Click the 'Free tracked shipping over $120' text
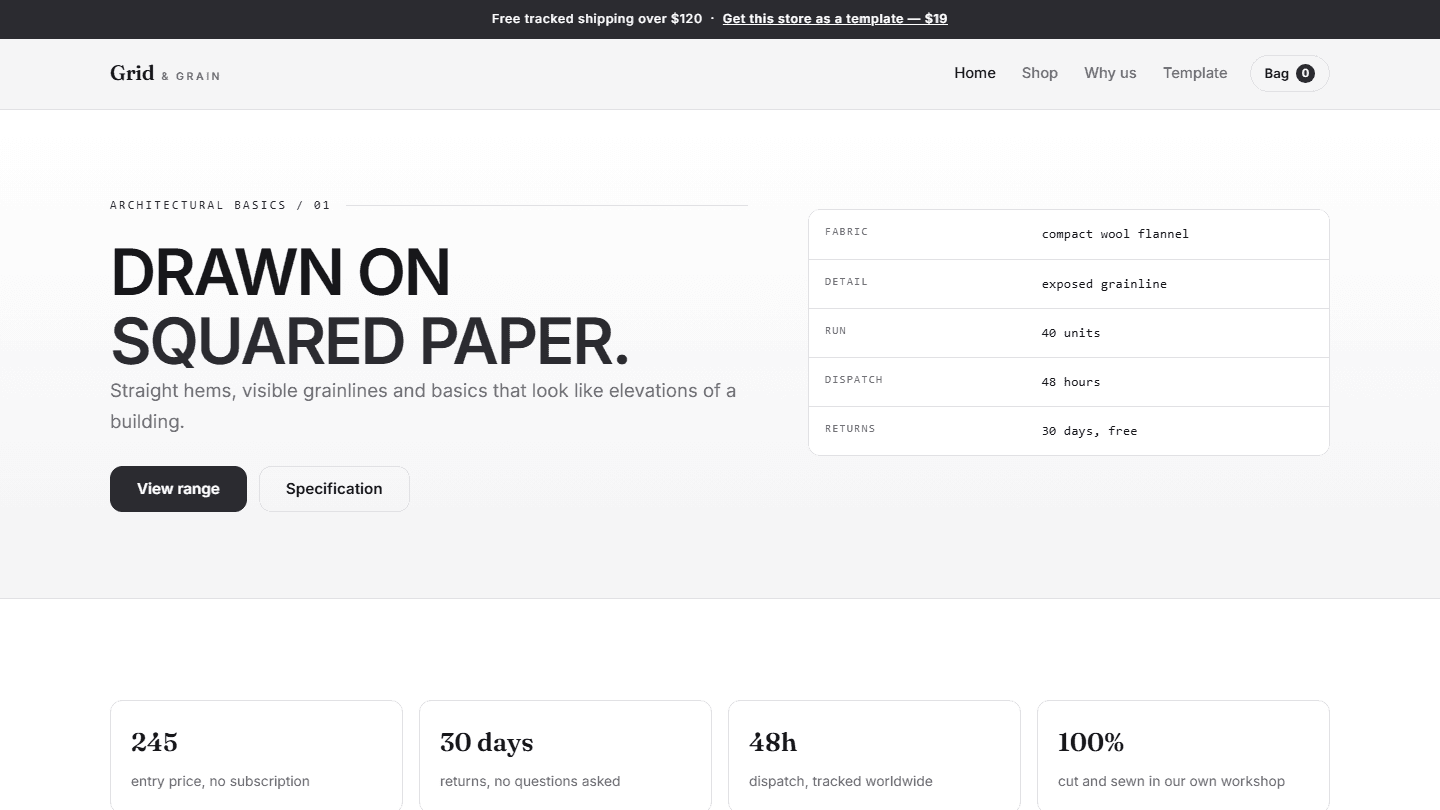Screen dimensions: 1440x810 [x=597, y=19]
